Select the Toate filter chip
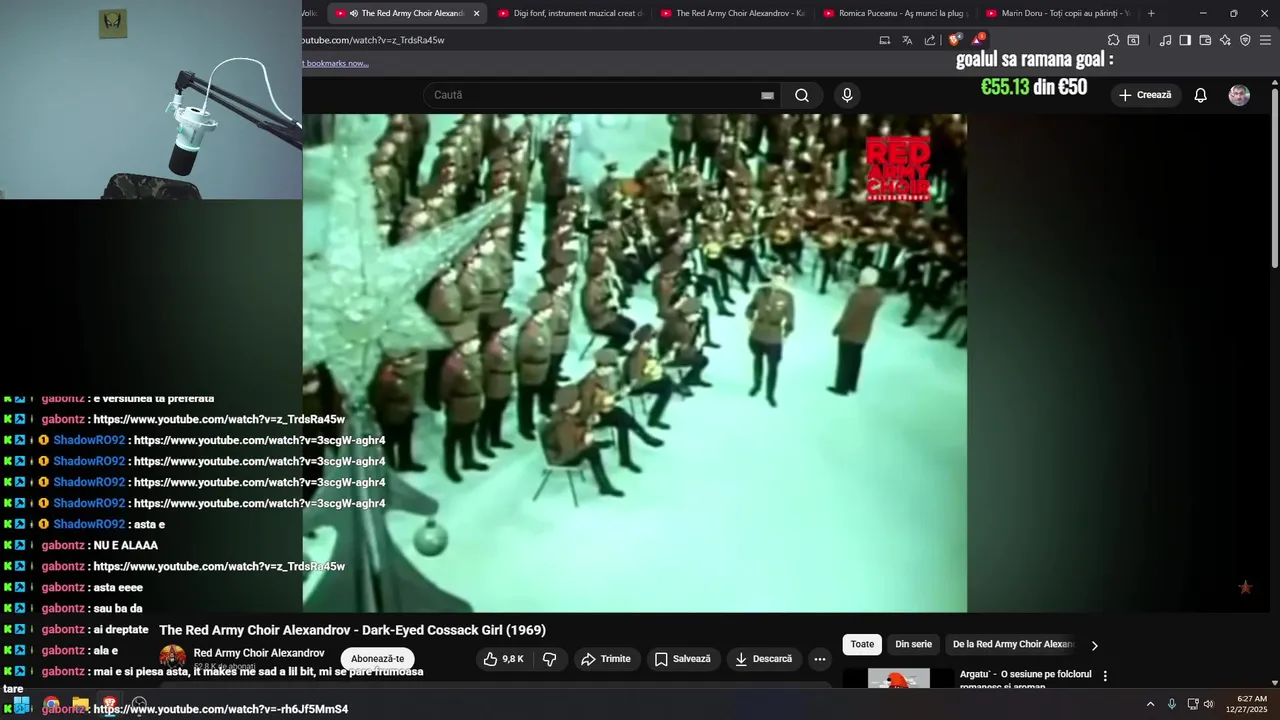Screen dimensions: 1280x720 point(862,645)
